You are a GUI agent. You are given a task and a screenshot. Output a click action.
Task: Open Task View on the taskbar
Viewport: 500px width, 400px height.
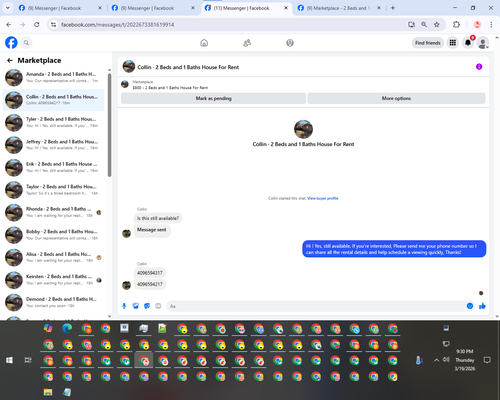pos(28,360)
